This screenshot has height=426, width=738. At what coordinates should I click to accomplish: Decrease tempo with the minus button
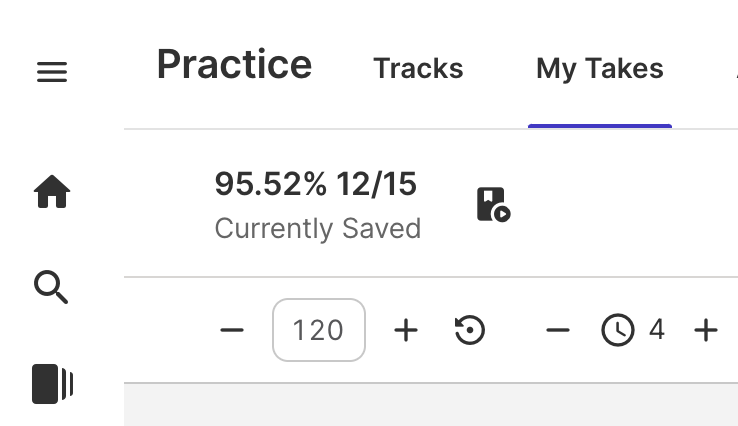pos(232,330)
